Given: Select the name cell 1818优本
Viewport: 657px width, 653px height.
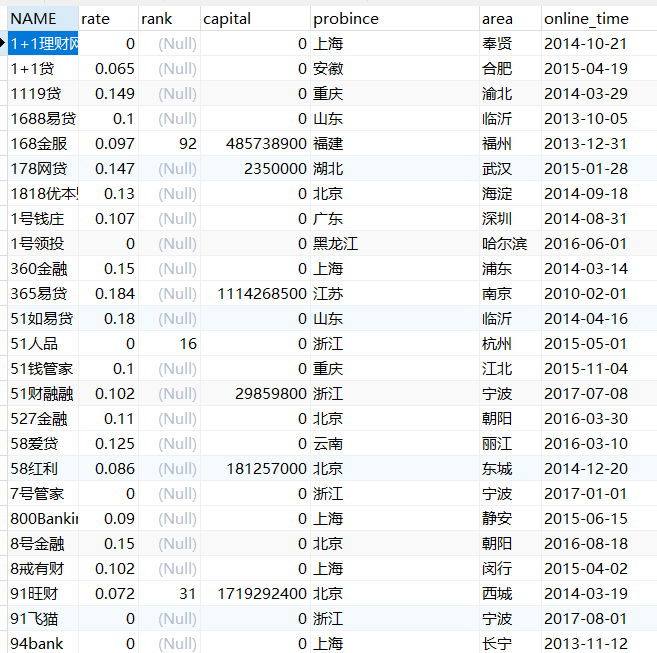Looking at the screenshot, I should click(x=43, y=194).
